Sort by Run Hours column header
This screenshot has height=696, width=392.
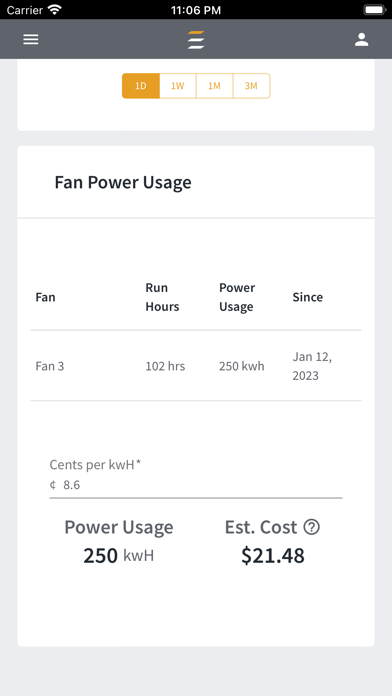162,297
